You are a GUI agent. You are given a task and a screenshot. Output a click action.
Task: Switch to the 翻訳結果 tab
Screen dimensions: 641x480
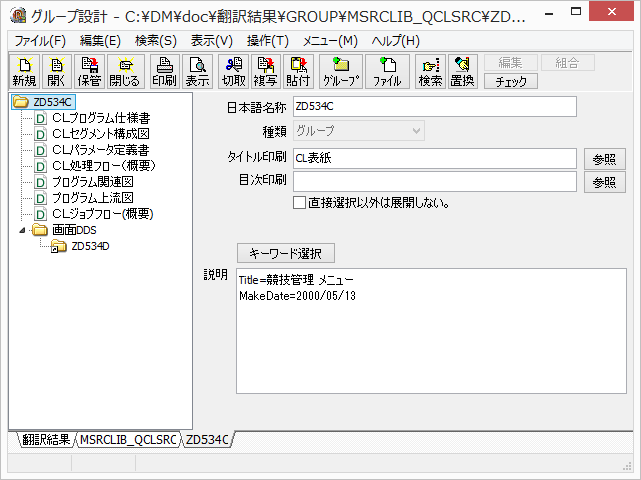[46, 440]
